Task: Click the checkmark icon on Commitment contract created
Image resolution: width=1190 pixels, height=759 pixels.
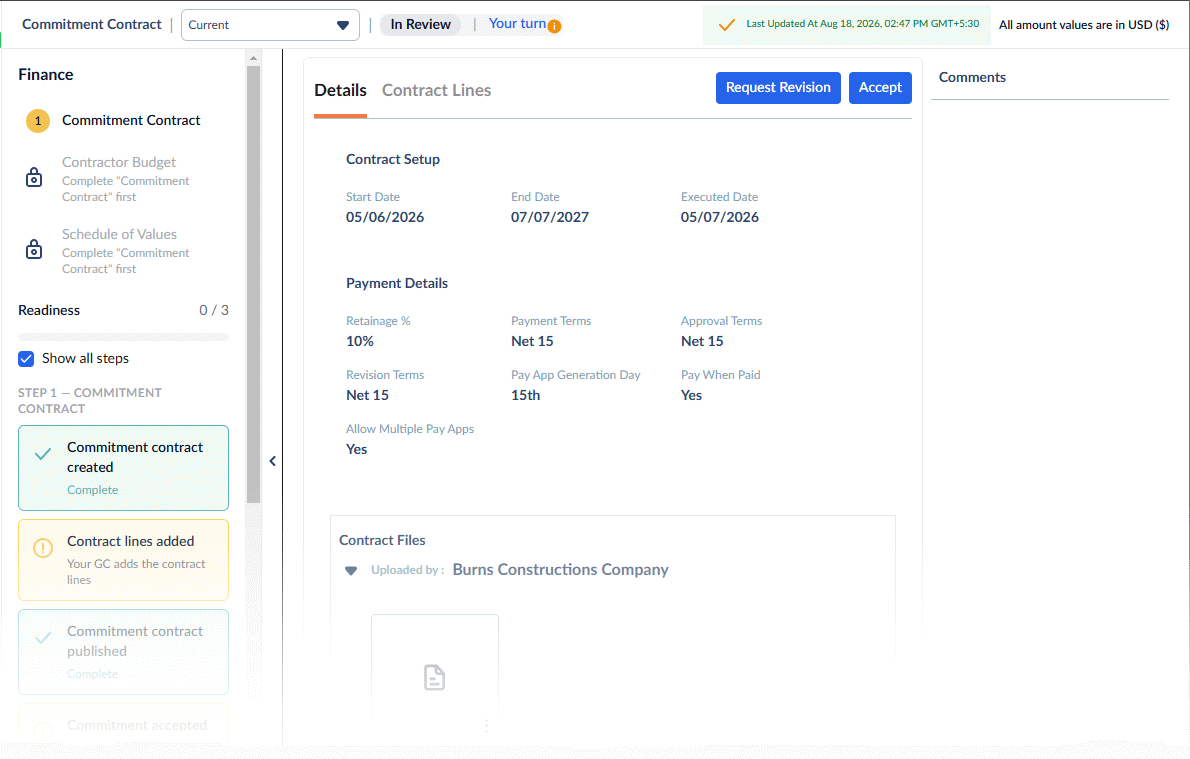Action: click(43, 455)
